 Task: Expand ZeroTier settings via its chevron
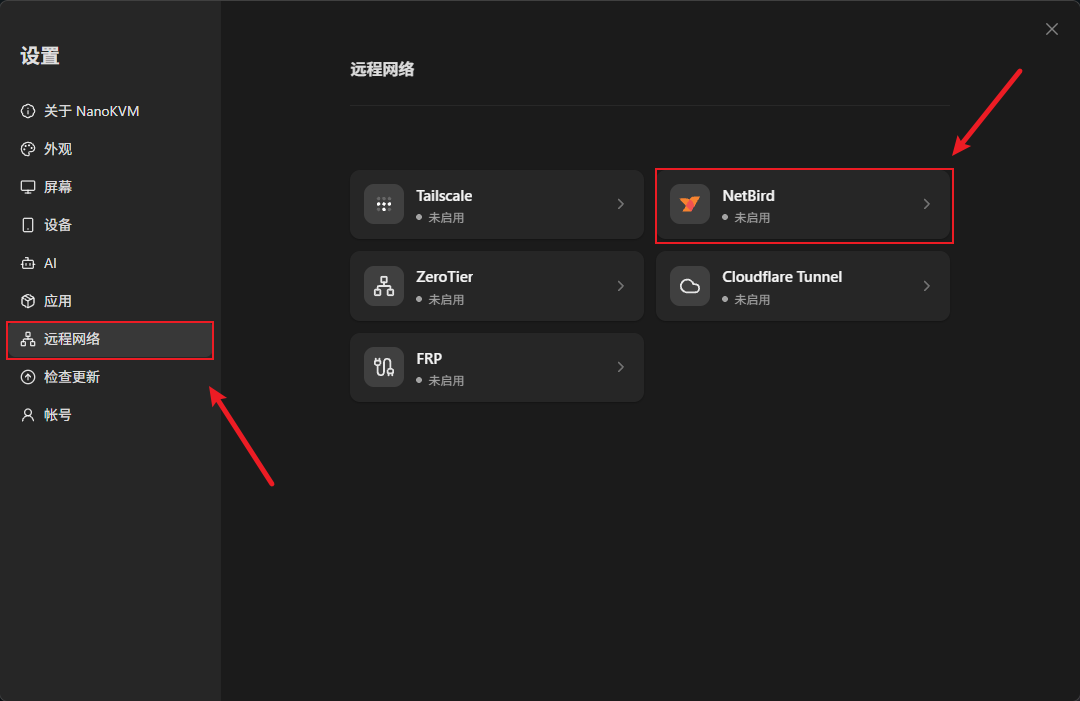pyautogui.click(x=621, y=286)
